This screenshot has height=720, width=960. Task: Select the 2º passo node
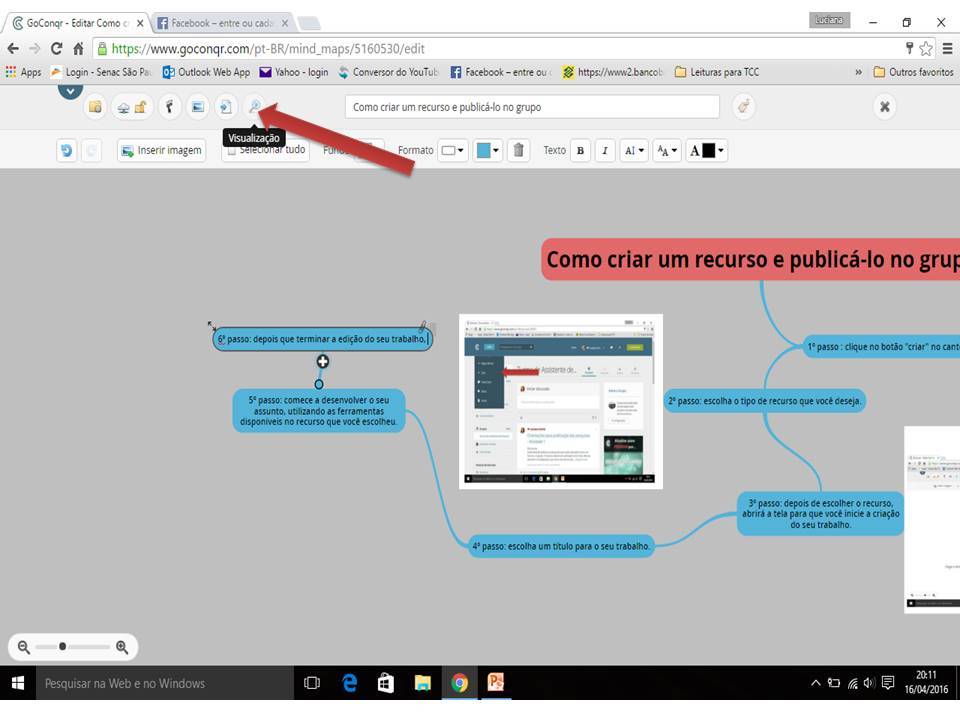pyautogui.click(x=765, y=401)
